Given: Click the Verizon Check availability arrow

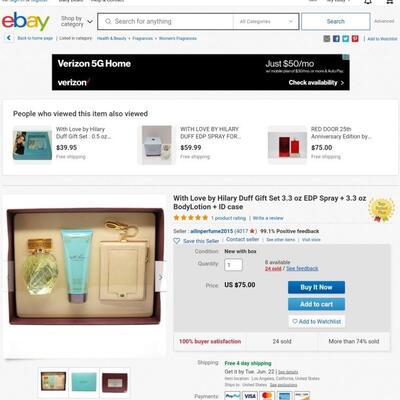Looking at the screenshot, I should click(342, 83).
